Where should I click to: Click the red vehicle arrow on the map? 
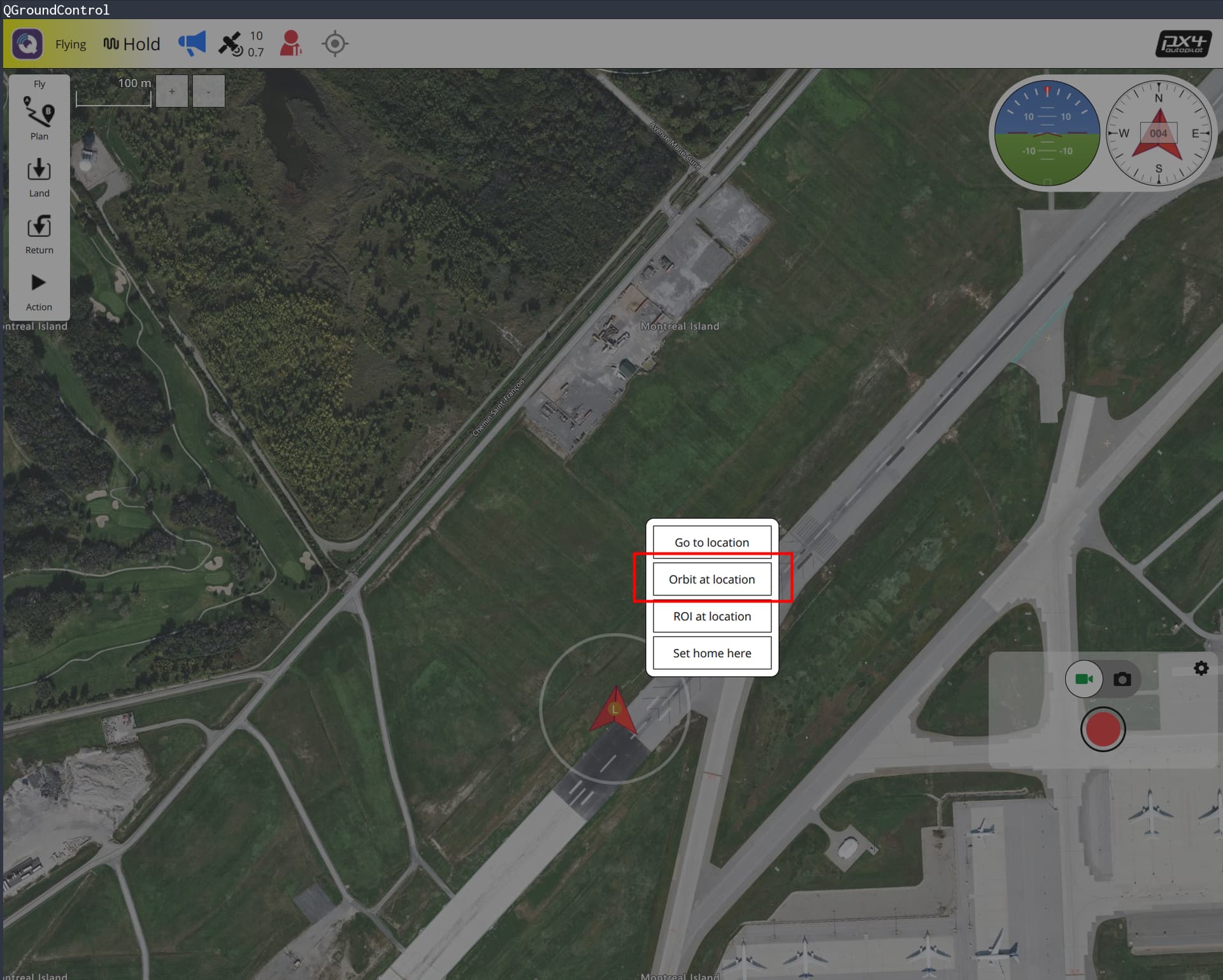[614, 709]
